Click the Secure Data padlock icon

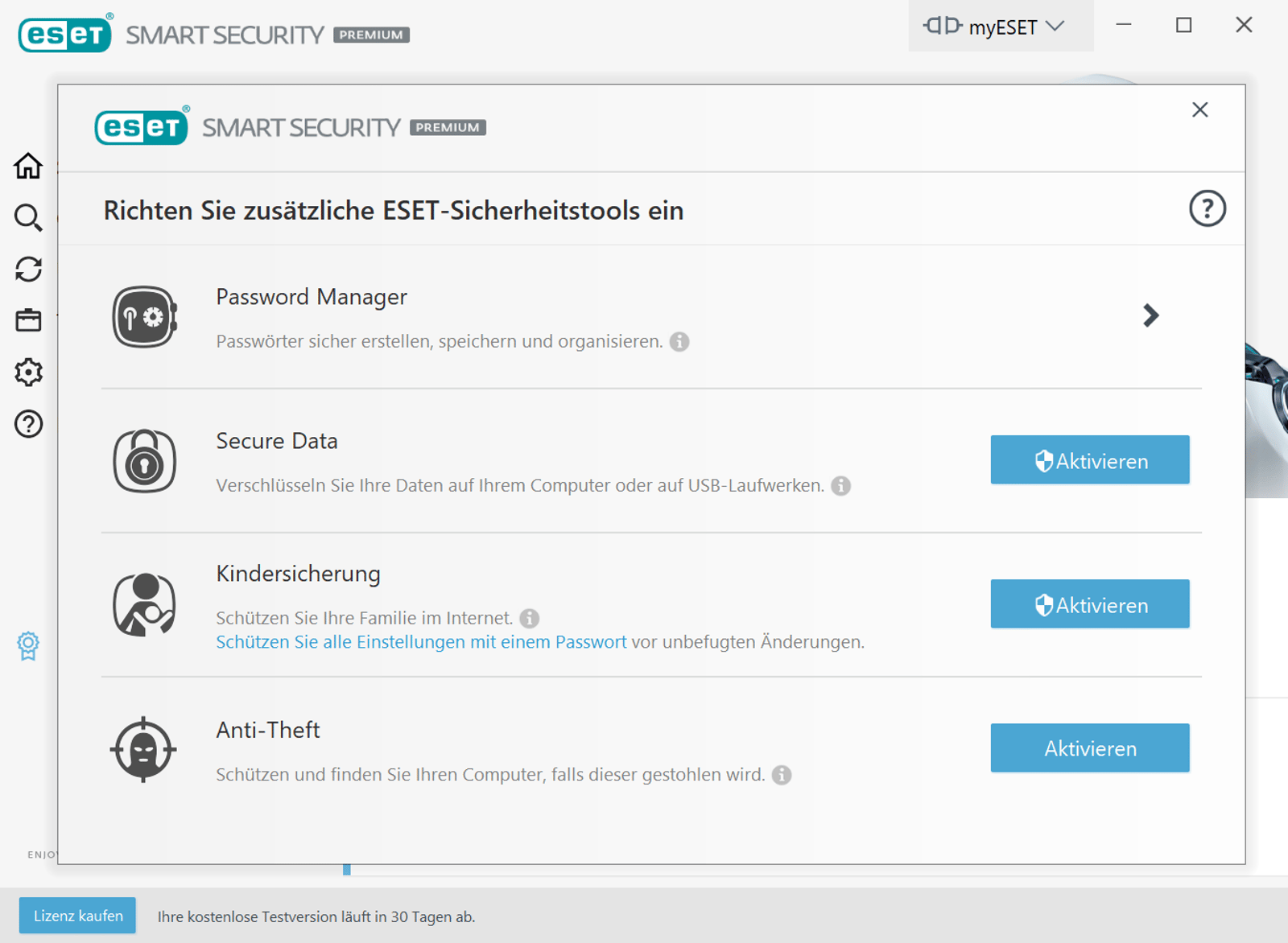point(143,462)
